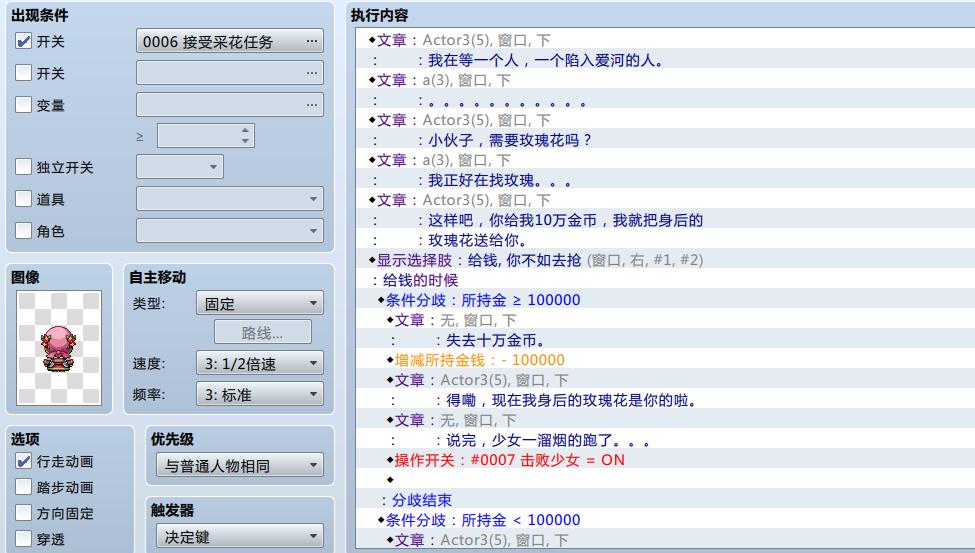Viewport: 975px width, 553px height.
Task: Select the 分歧结束 line
Action: coord(665,500)
